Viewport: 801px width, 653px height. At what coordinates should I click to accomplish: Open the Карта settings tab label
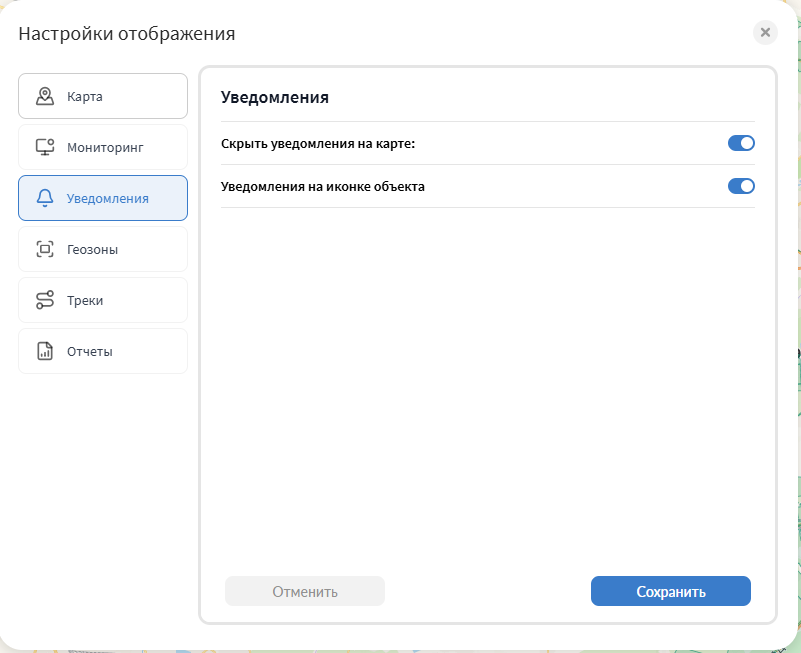(85, 97)
